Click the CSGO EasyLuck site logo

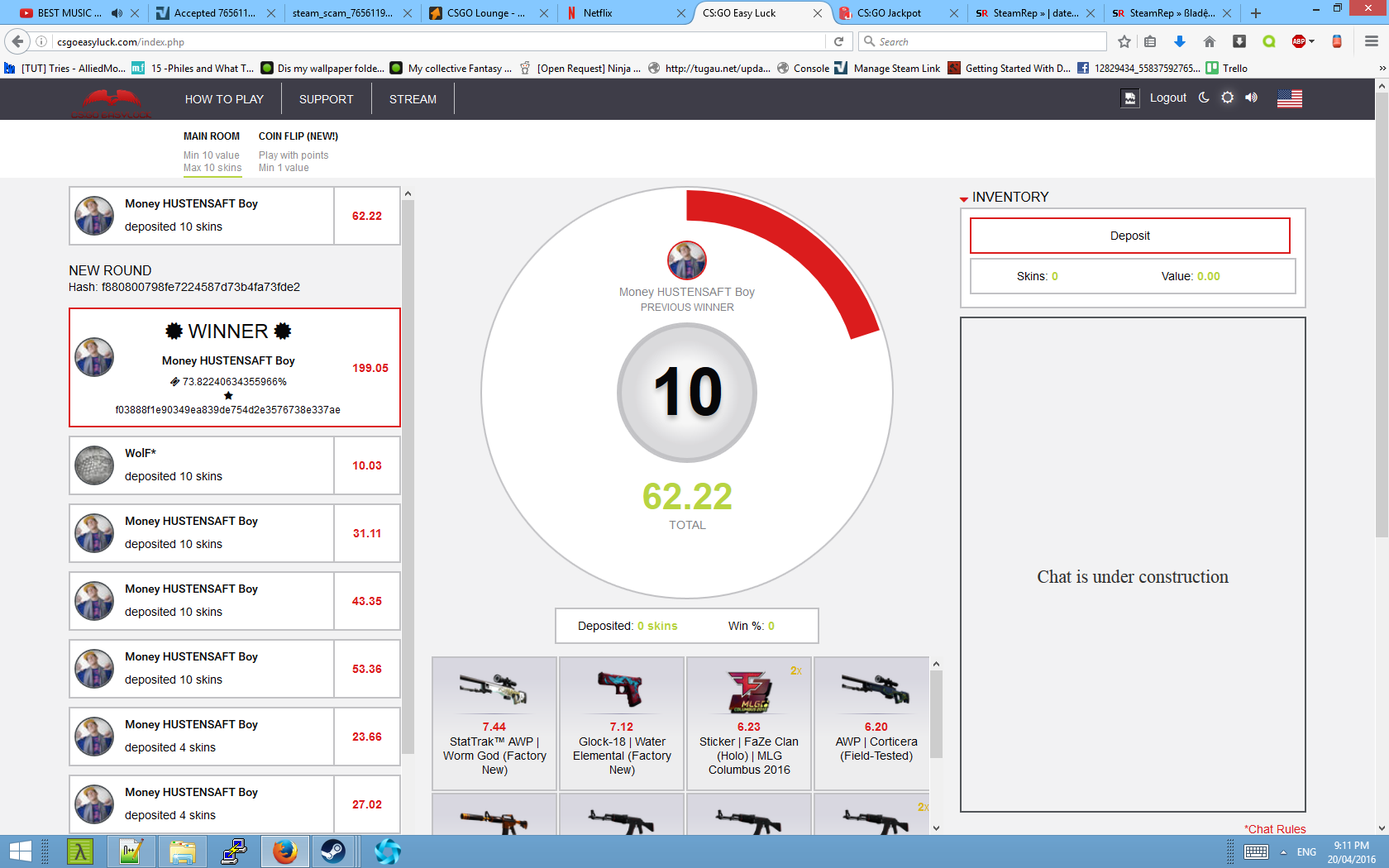click(111, 102)
